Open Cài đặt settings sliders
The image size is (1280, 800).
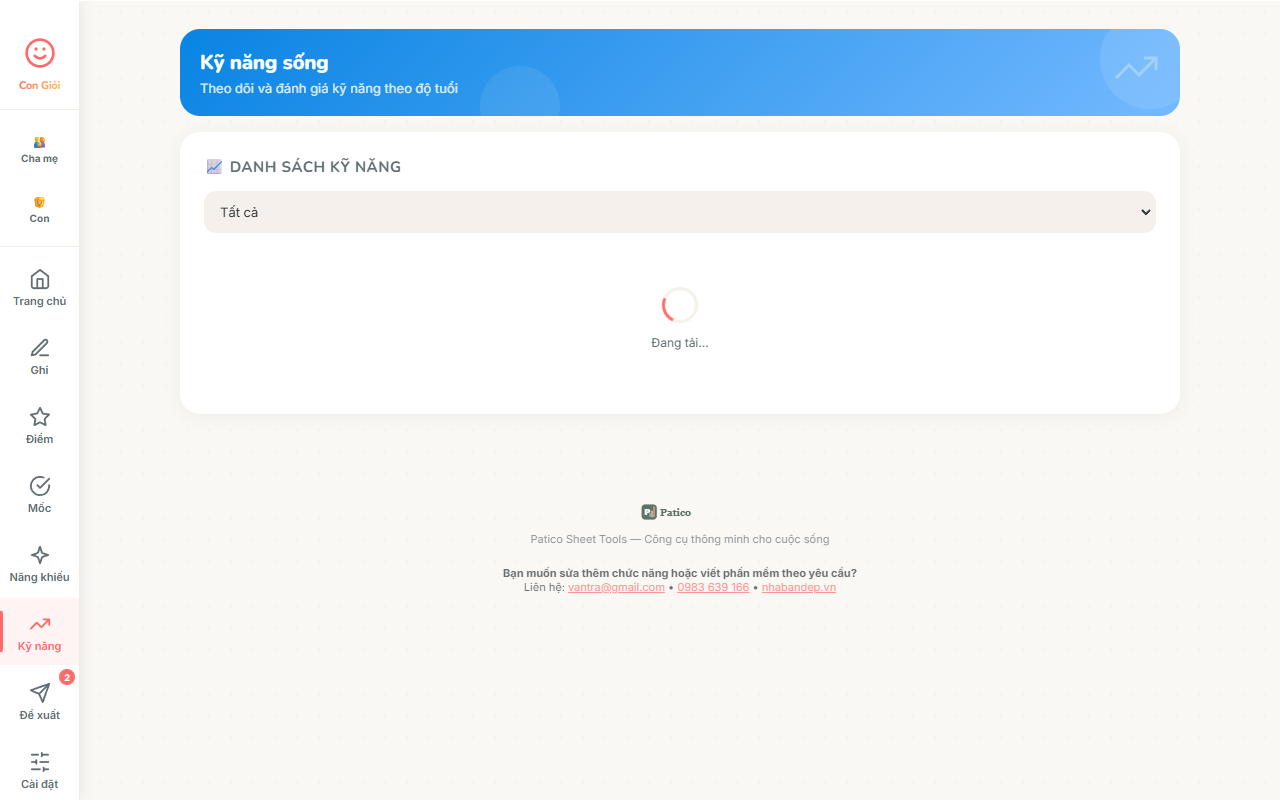39,770
